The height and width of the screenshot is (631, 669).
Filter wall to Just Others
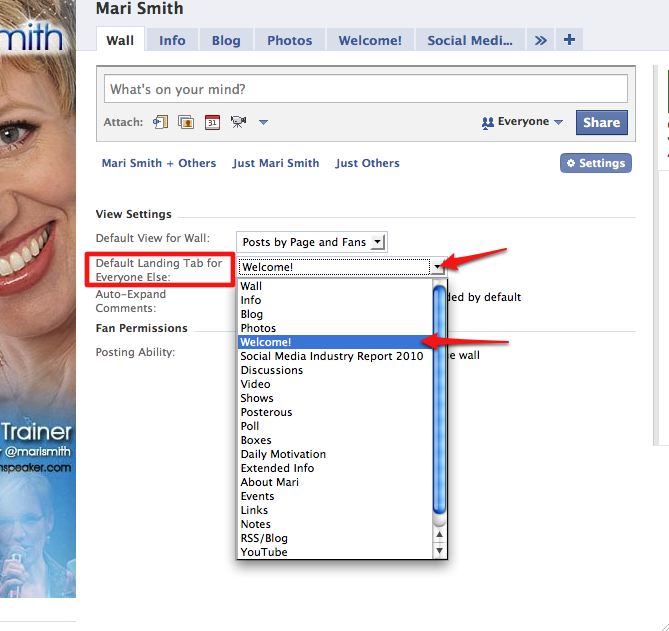click(x=367, y=163)
